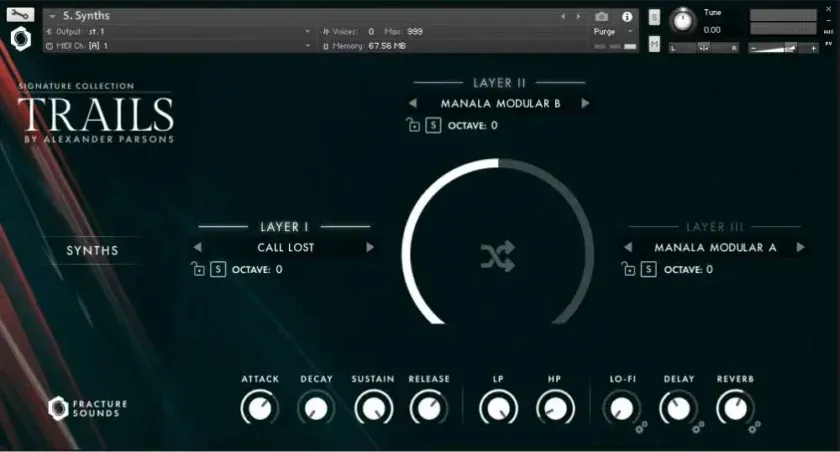
Task: Toggle the lock icon for Layer II
Action: point(412,126)
